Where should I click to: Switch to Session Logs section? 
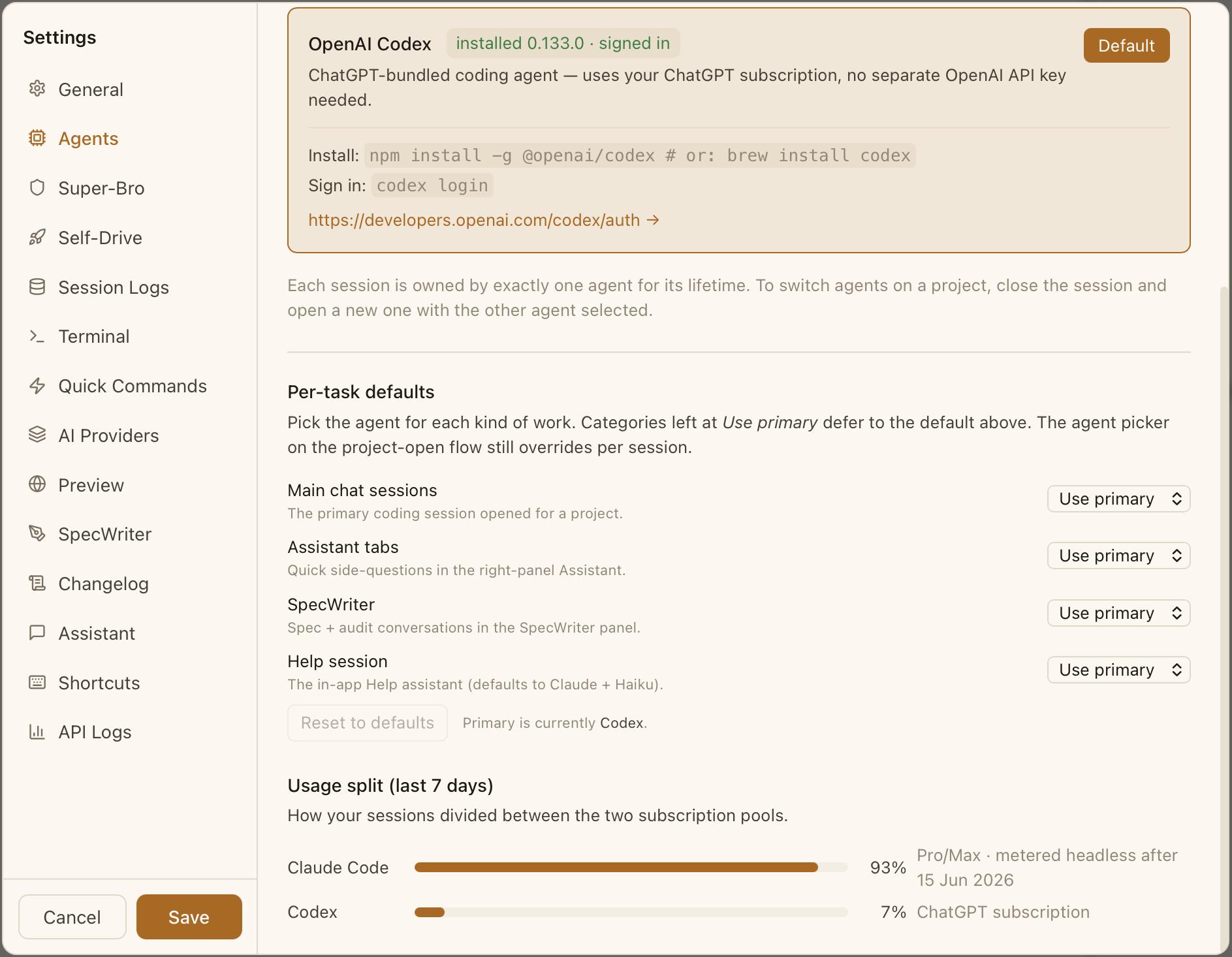(114, 287)
